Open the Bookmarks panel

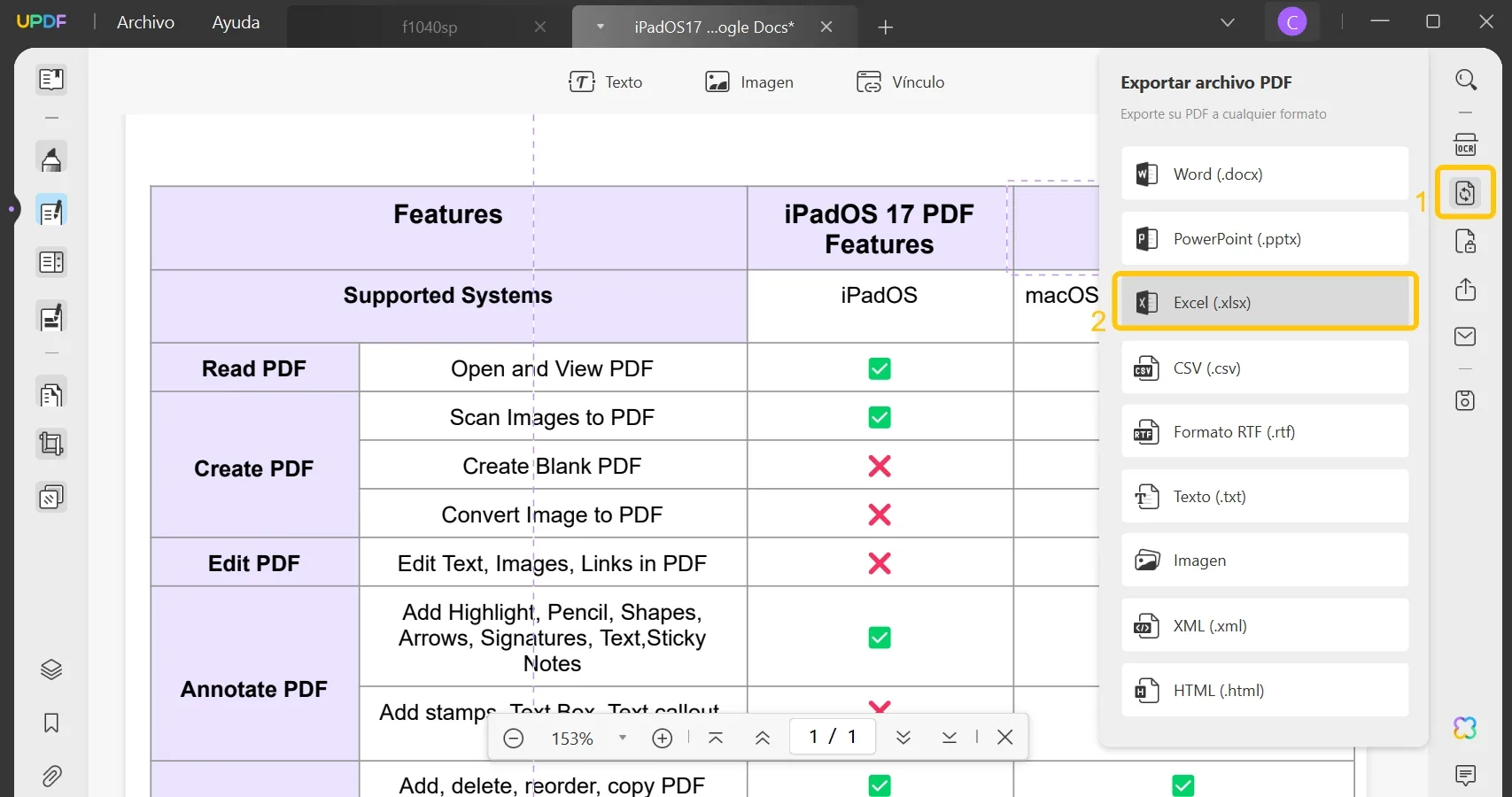pyautogui.click(x=51, y=723)
